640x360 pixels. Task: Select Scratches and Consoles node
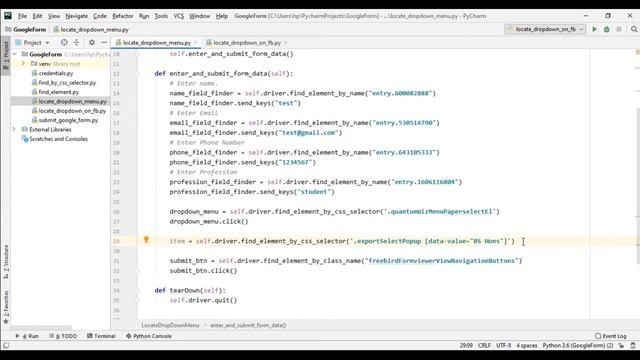tap(55, 139)
